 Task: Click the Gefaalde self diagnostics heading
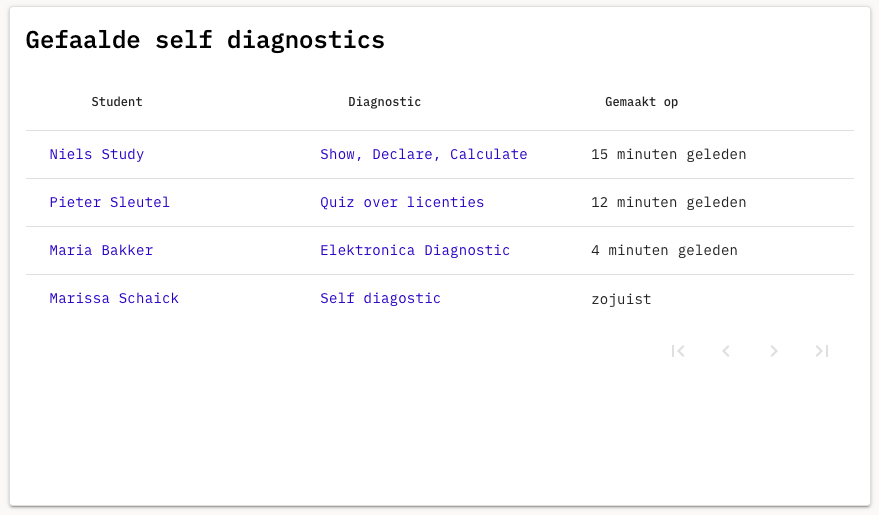click(x=205, y=40)
